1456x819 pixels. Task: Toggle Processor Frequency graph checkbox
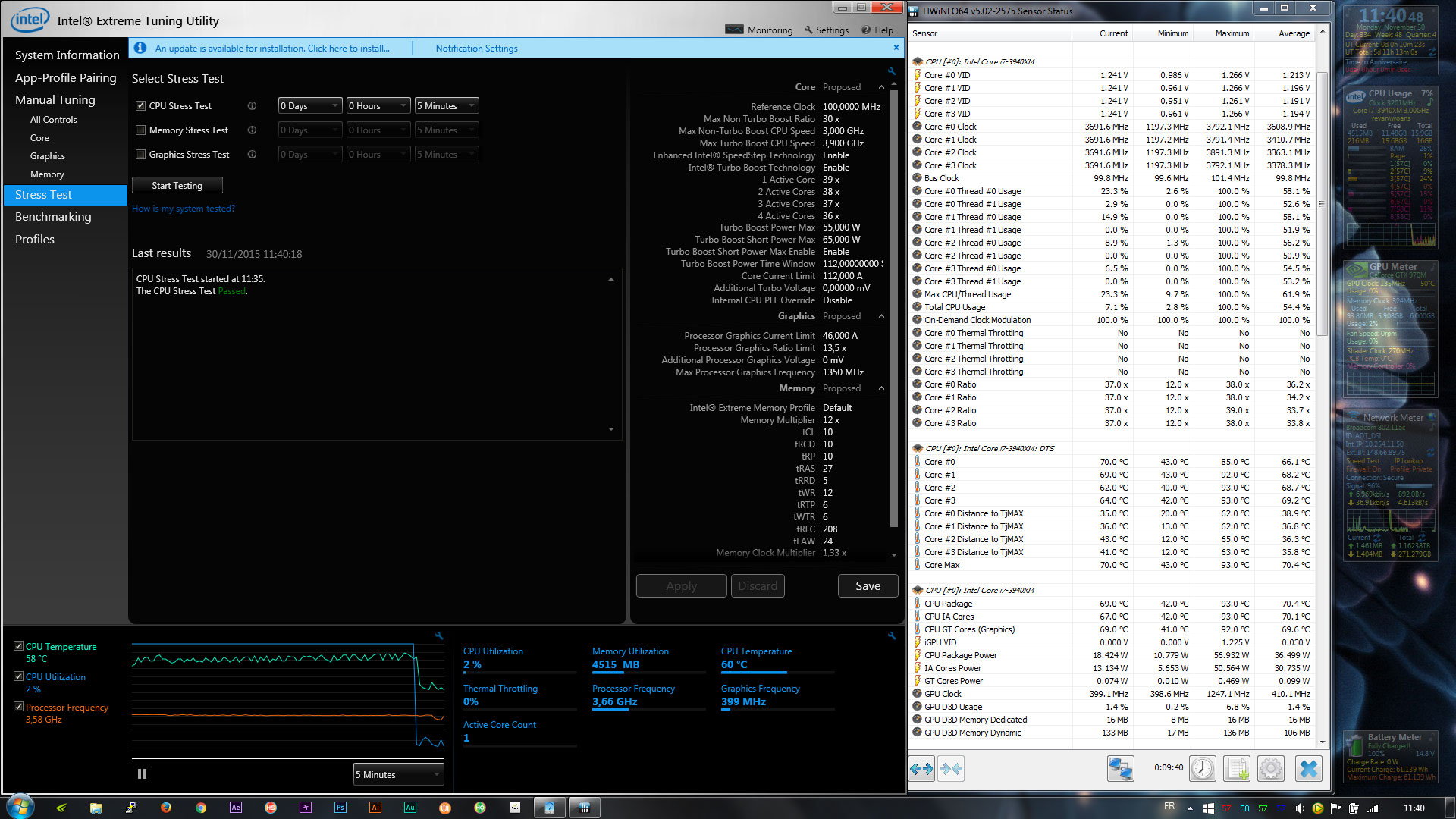(18, 707)
